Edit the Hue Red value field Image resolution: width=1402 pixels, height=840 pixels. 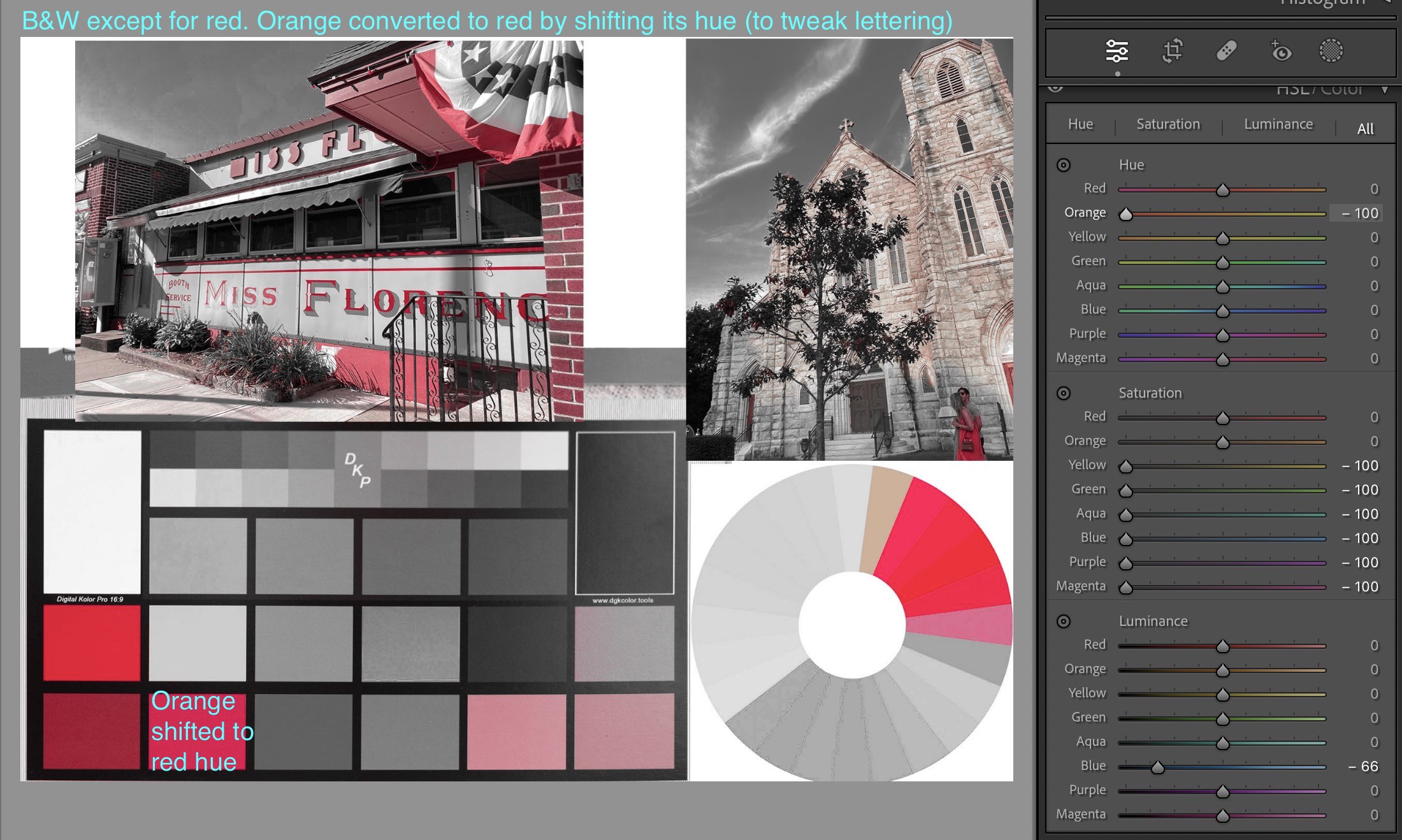coord(1374,189)
